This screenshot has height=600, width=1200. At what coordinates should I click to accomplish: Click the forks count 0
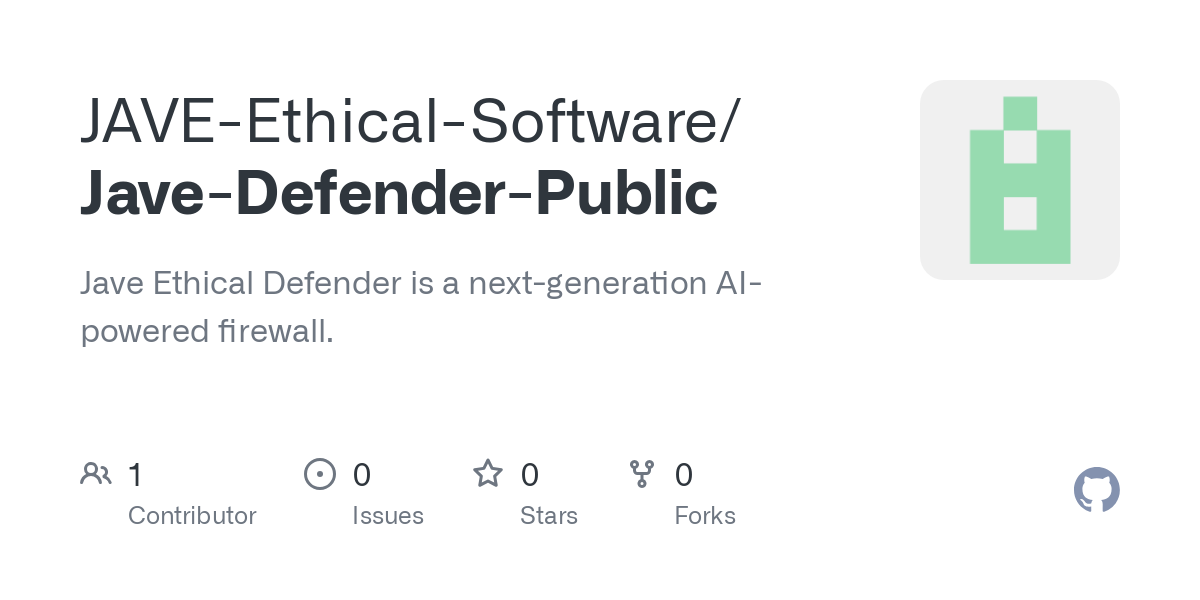tap(684, 474)
